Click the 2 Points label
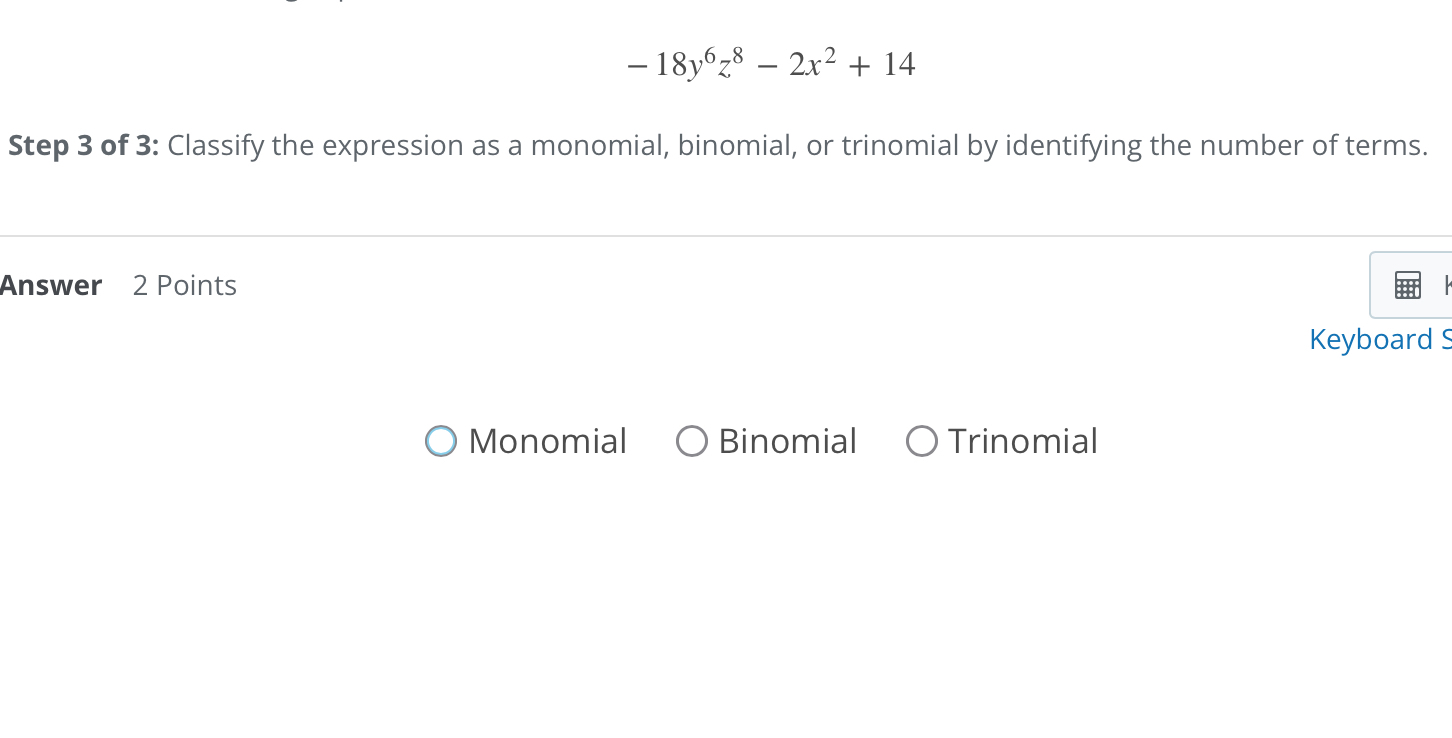The height and width of the screenshot is (738, 1452). point(184,285)
